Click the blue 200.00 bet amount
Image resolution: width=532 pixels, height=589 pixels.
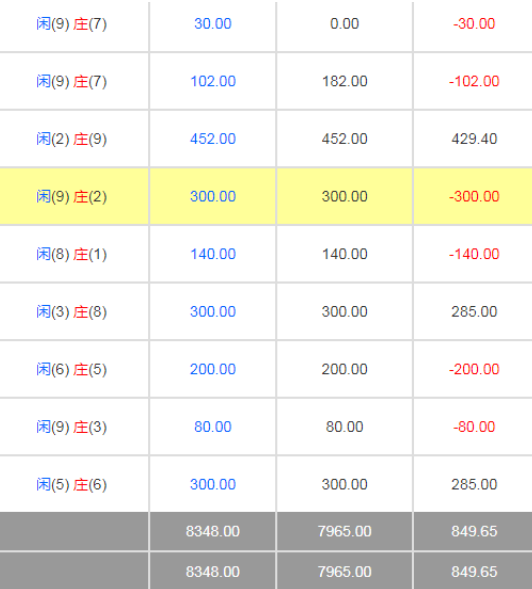pos(213,369)
